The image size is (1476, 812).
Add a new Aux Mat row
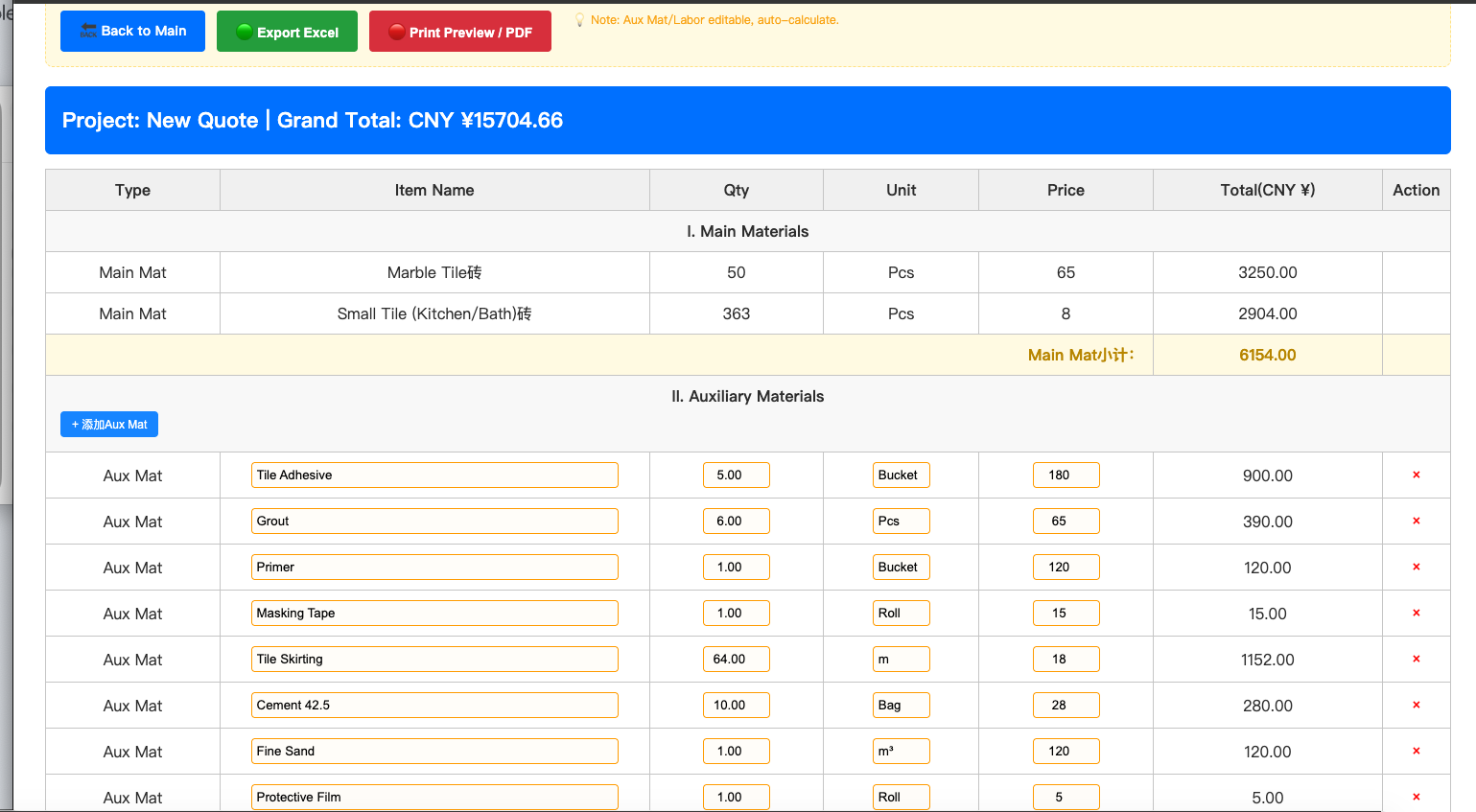[x=109, y=425]
